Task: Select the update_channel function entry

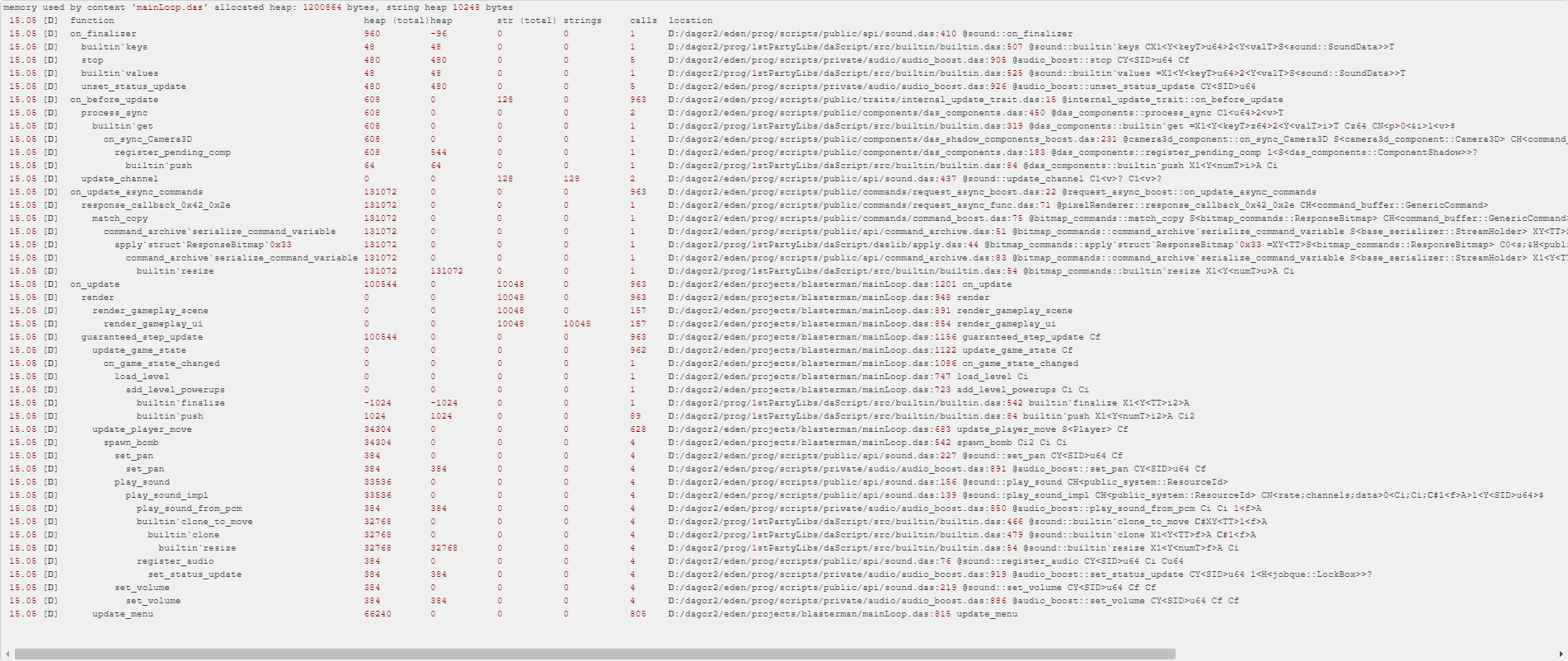Action: tap(120, 179)
